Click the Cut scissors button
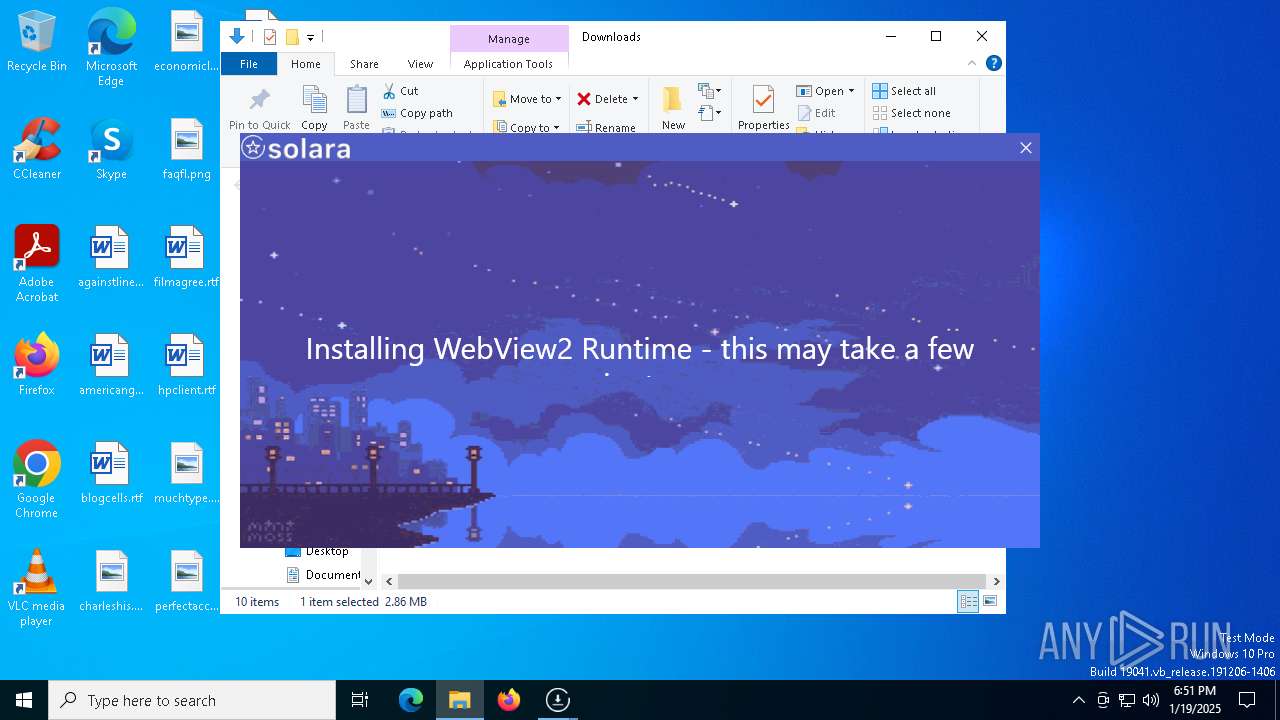This screenshot has height=720, width=1280. [400, 91]
